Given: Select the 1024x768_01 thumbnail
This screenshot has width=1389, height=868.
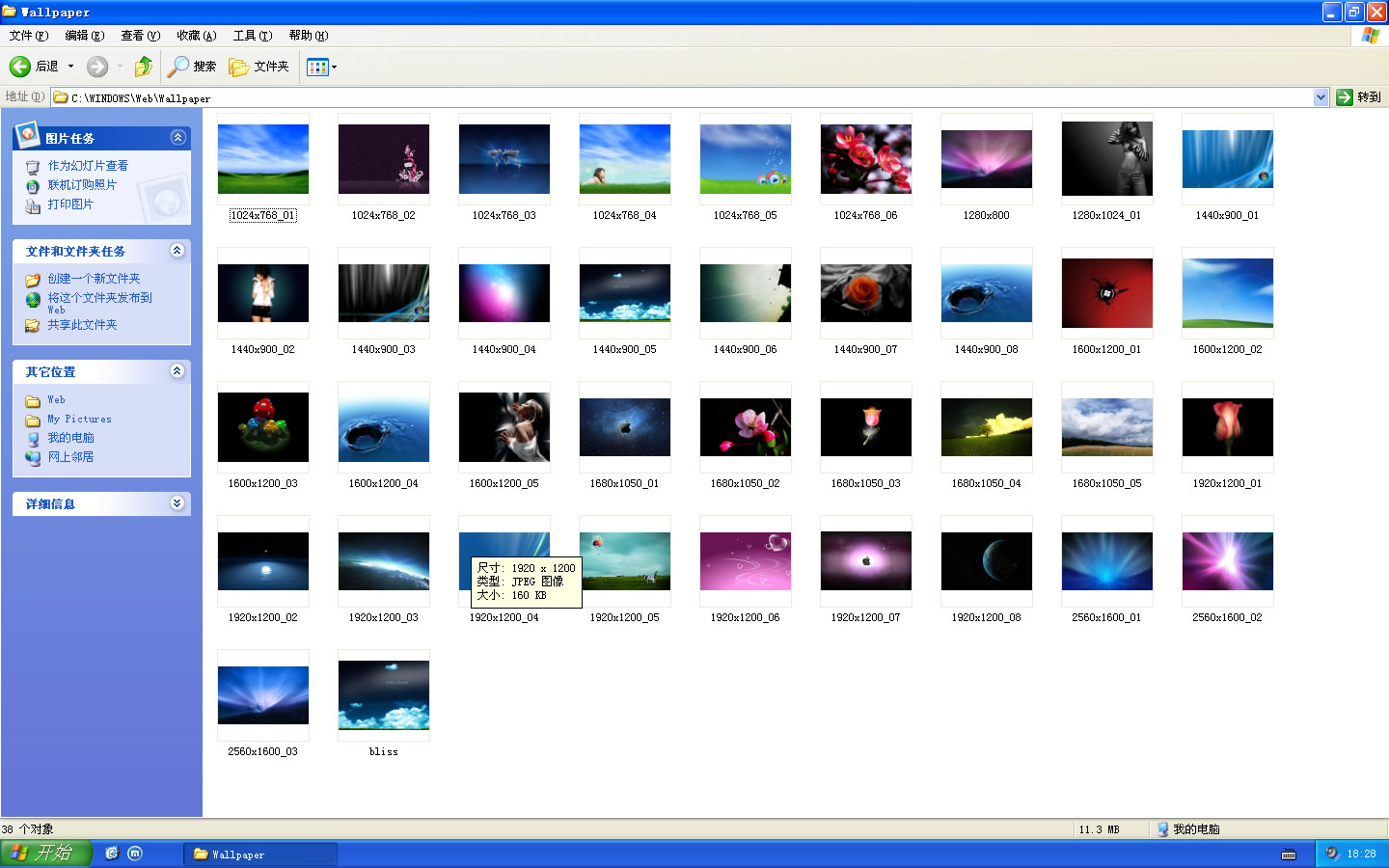Looking at the screenshot, I should [x=263, y=159].
